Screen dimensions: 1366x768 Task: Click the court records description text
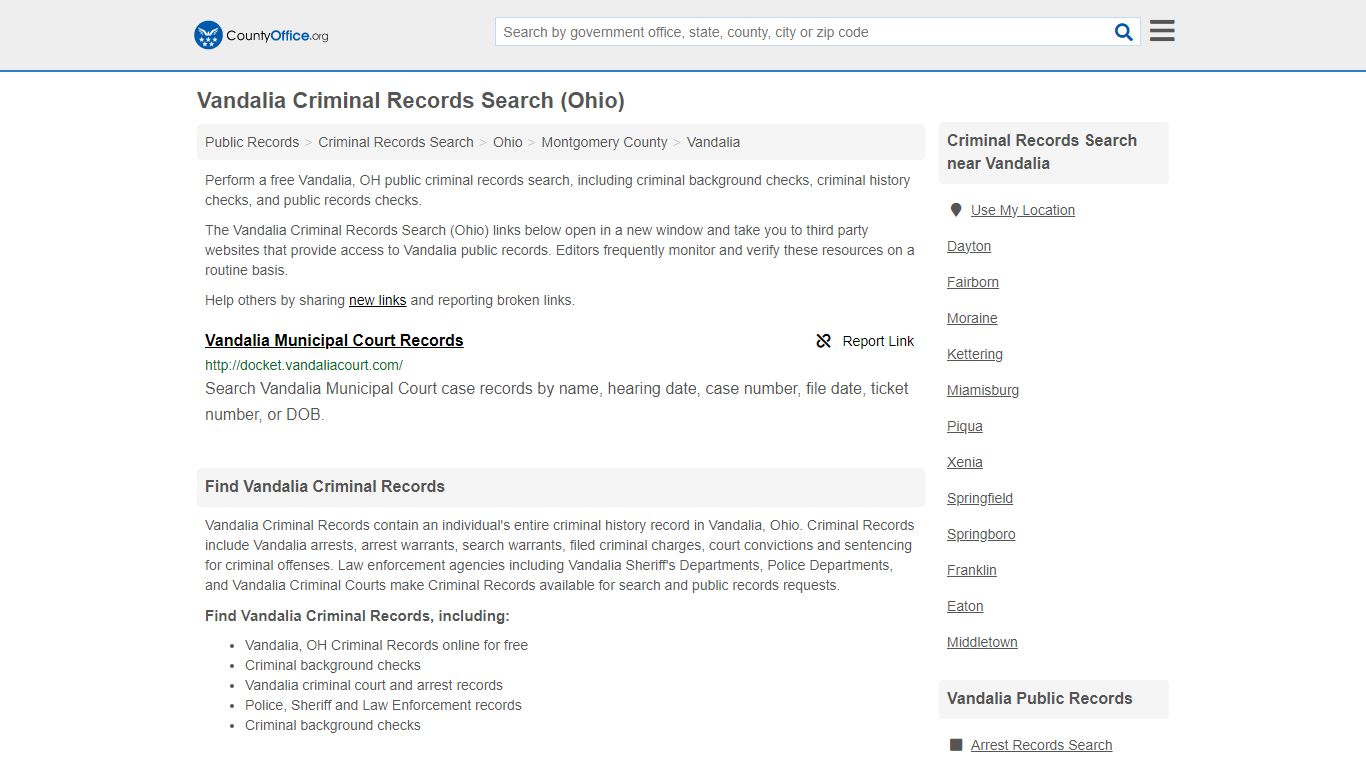[557, 401]
